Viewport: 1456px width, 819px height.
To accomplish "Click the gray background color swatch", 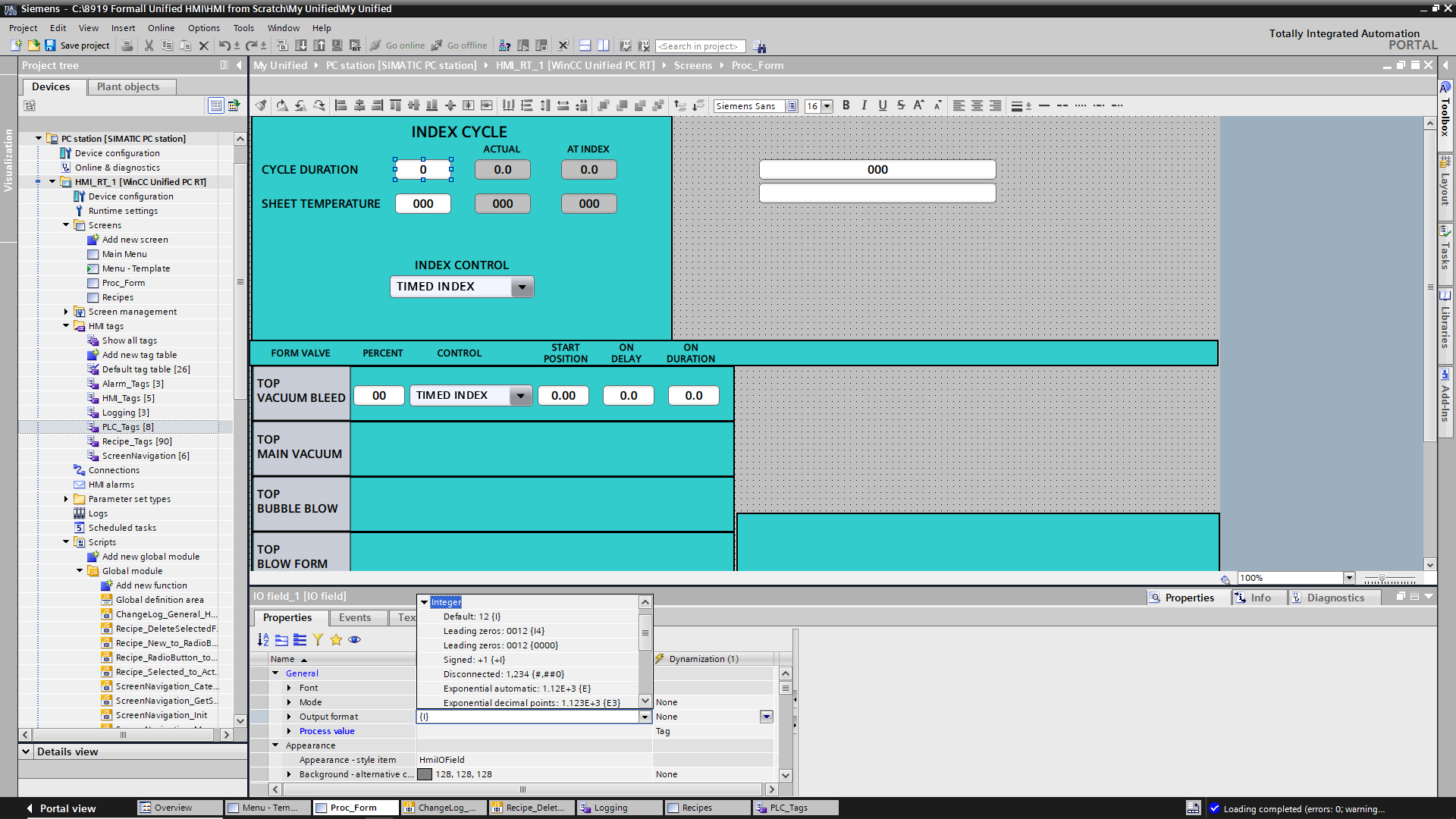I will [425, 774].
